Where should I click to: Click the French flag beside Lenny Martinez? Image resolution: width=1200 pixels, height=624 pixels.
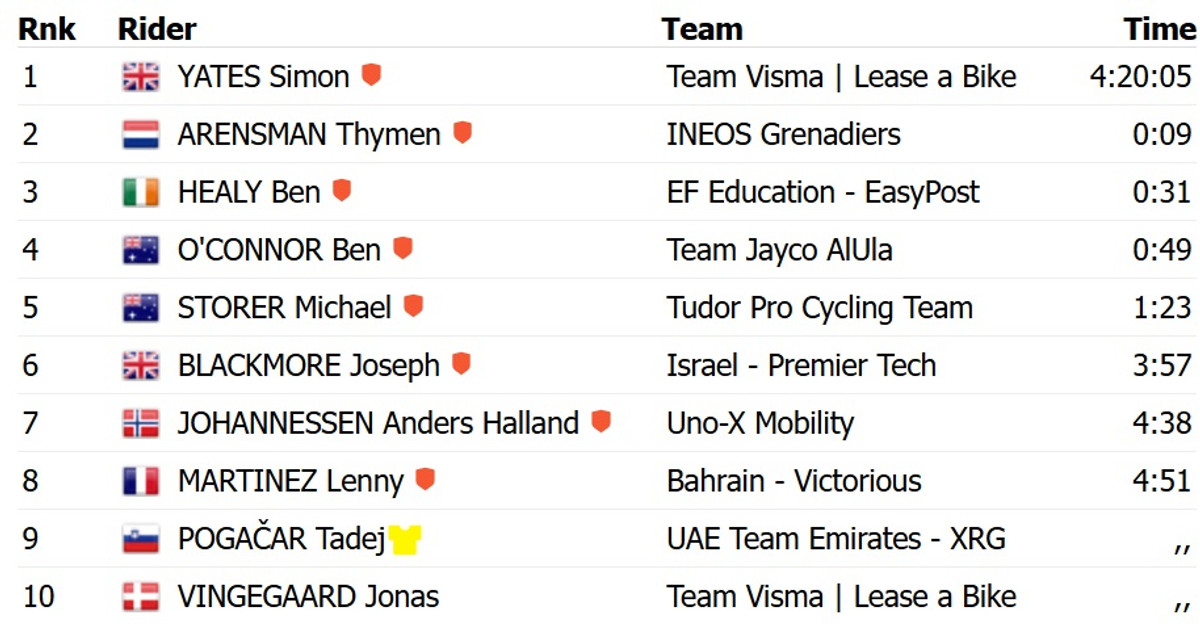tap(141, 482)
